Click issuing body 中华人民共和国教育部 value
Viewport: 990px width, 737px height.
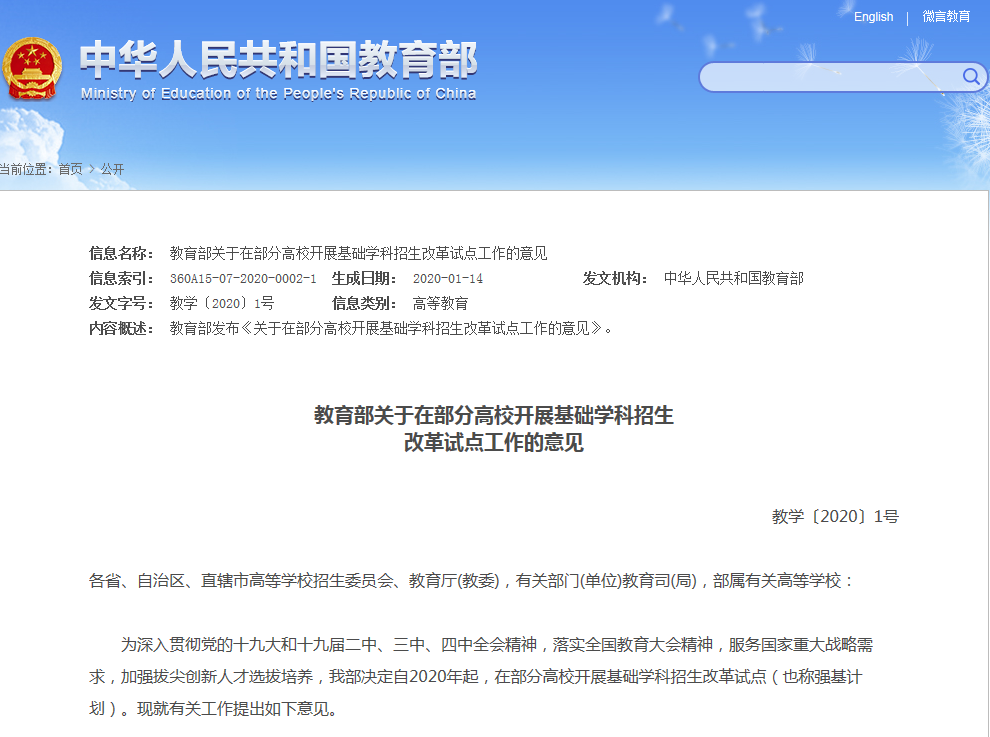click(x=734, y=279)
